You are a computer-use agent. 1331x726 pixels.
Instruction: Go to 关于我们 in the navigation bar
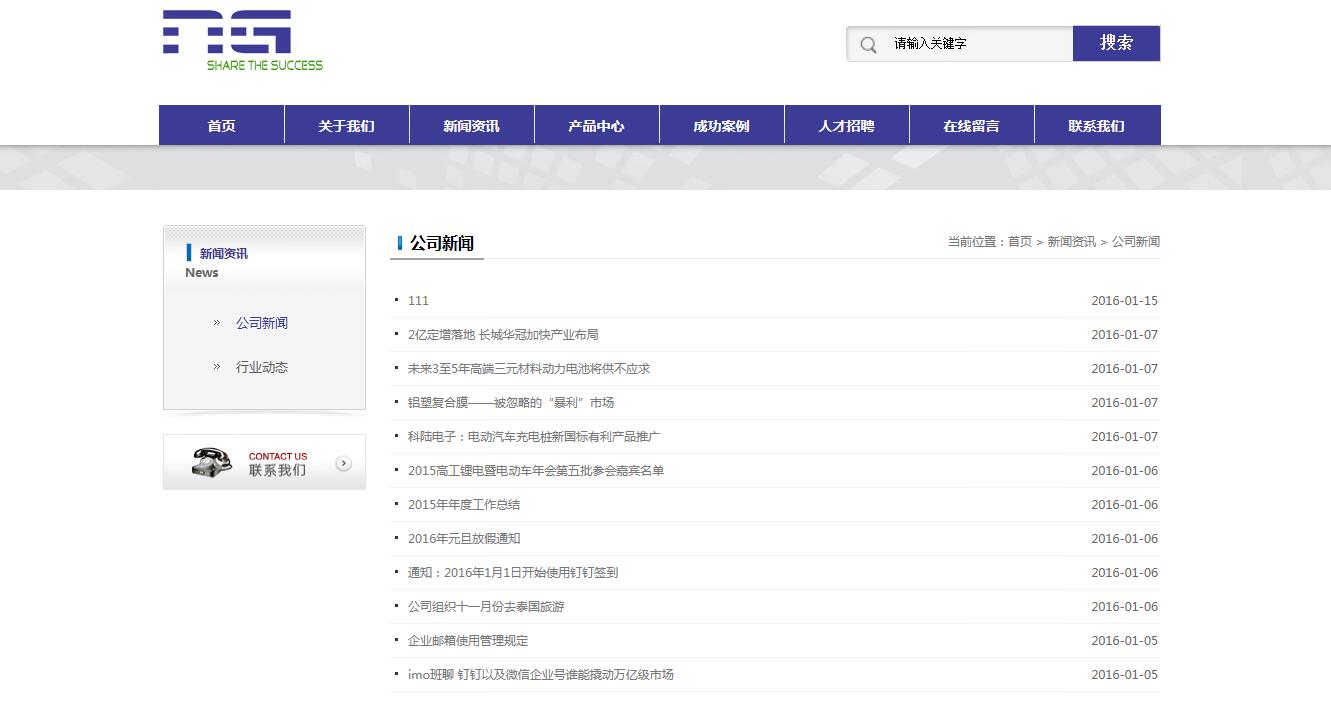pos(346,126)
